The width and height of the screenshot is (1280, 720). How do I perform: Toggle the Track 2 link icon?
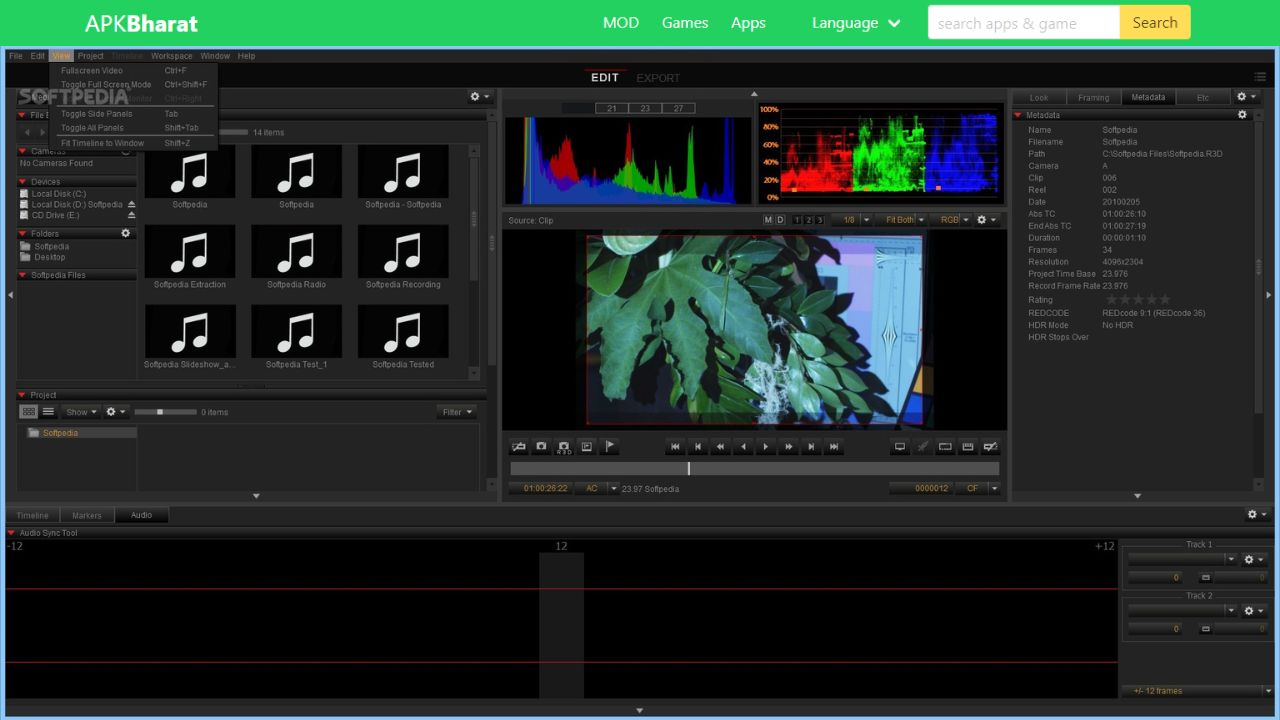coord(1205,629)
